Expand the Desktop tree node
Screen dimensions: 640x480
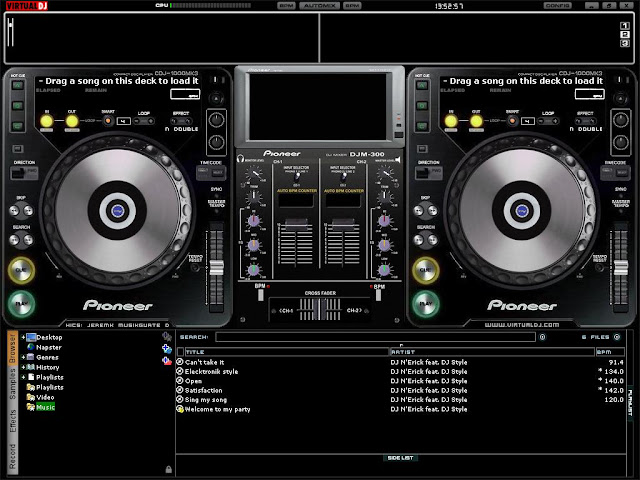[x=23, y=337]
